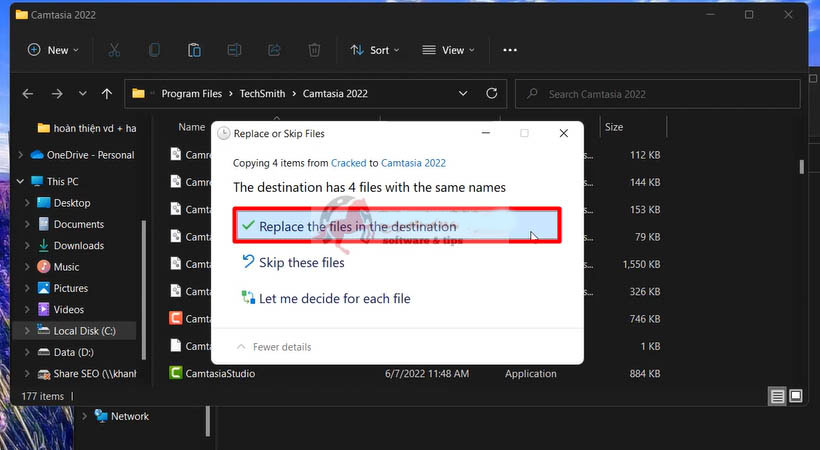Screen dimensions: 820x450
Task: Click the Share icon in toolbar
Action: click(274, 50)
